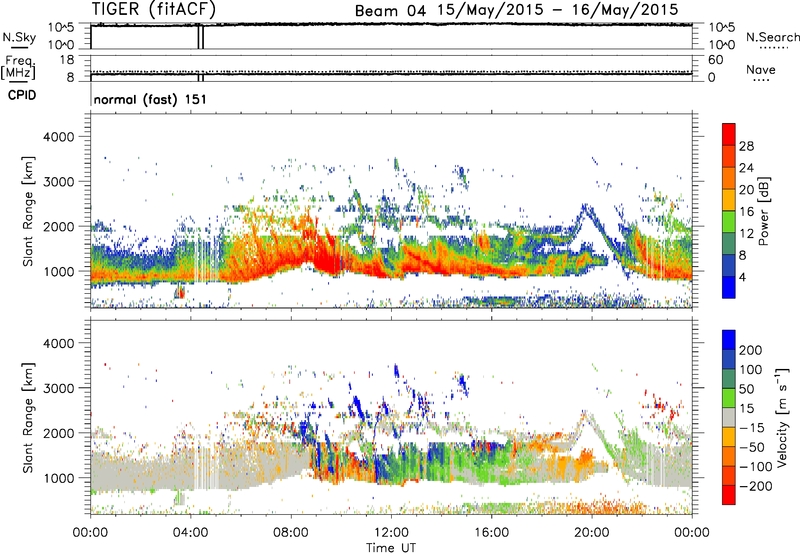Click the blue velocity streak near 12:00 at 3400 km
Image resolution: width=800 pixels, height=554 pixels.
(396, 371)
